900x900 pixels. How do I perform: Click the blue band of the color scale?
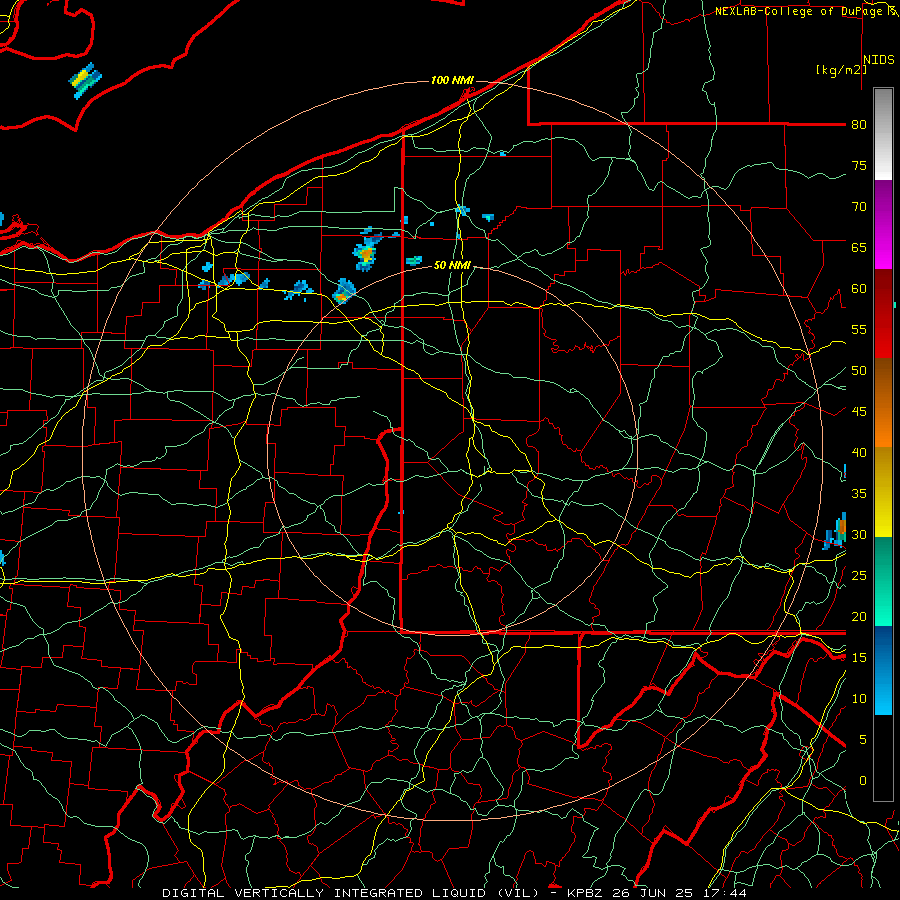tap(883, 670)
